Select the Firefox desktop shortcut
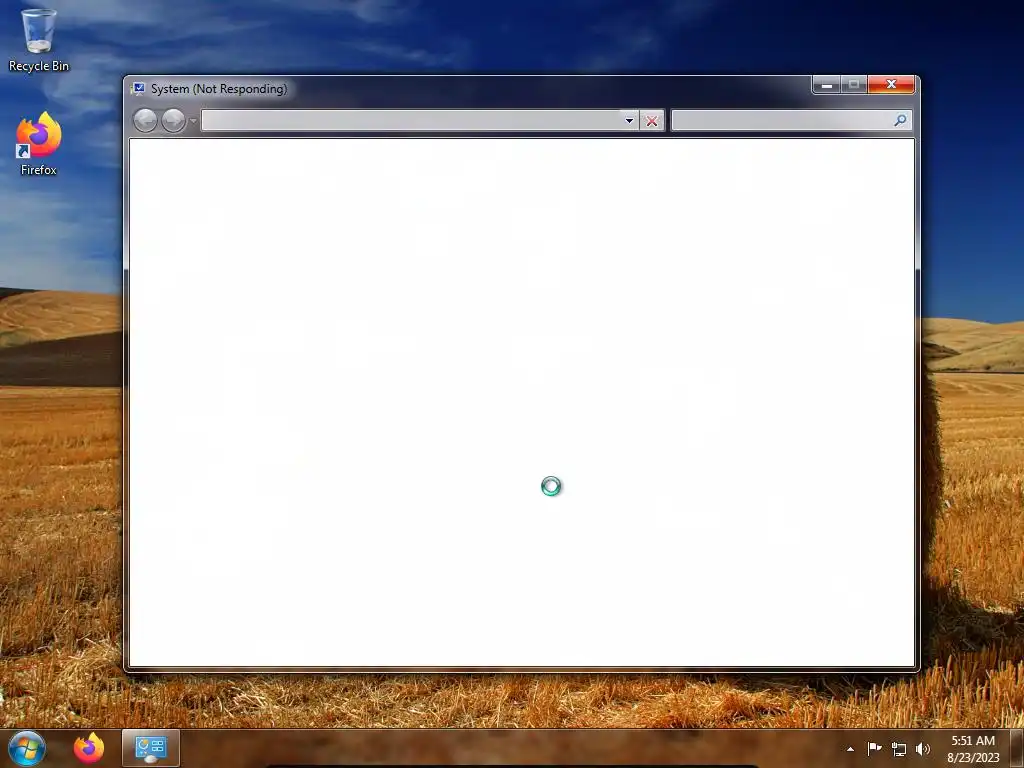Viewport: 1024px width, 768px height. [x=39, y=144]
